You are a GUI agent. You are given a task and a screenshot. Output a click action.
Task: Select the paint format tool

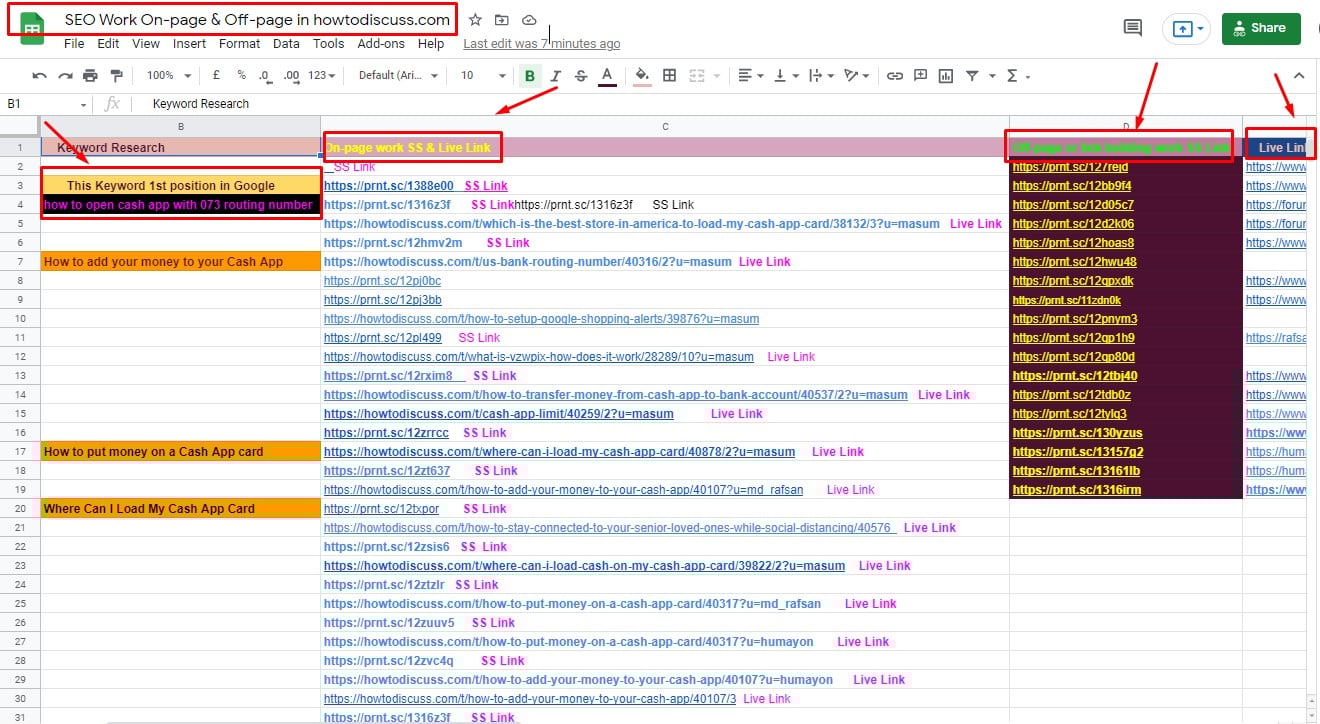pyautogui.click(x=115, y=75)
